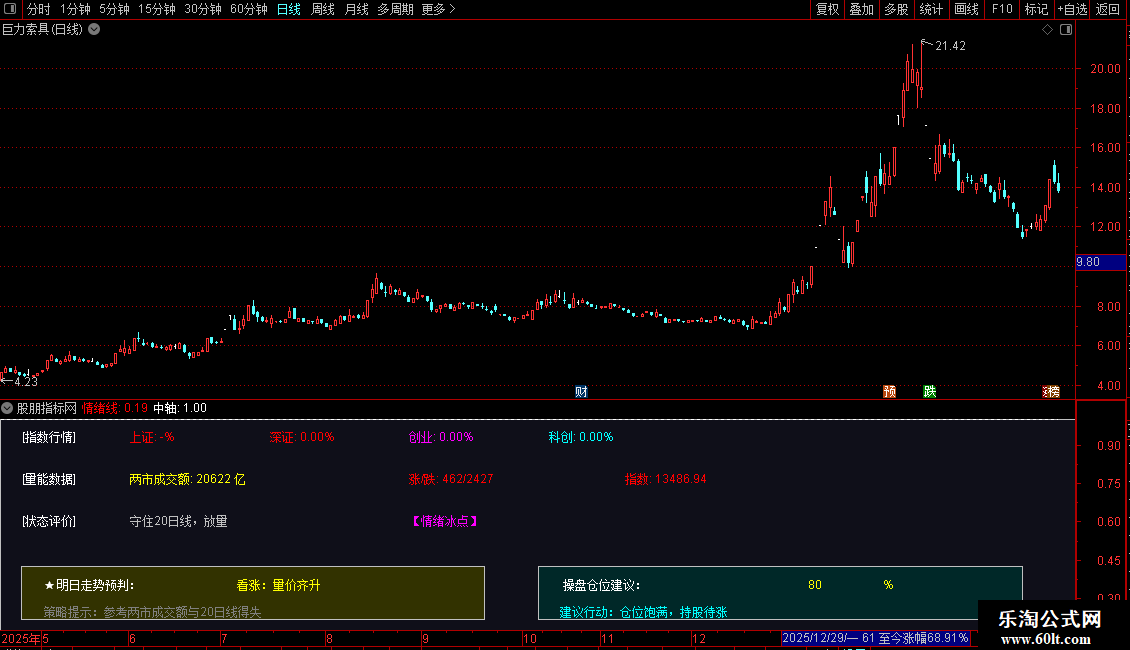
Task: Click the 指数: 13486.94 value
Action: 665,479
